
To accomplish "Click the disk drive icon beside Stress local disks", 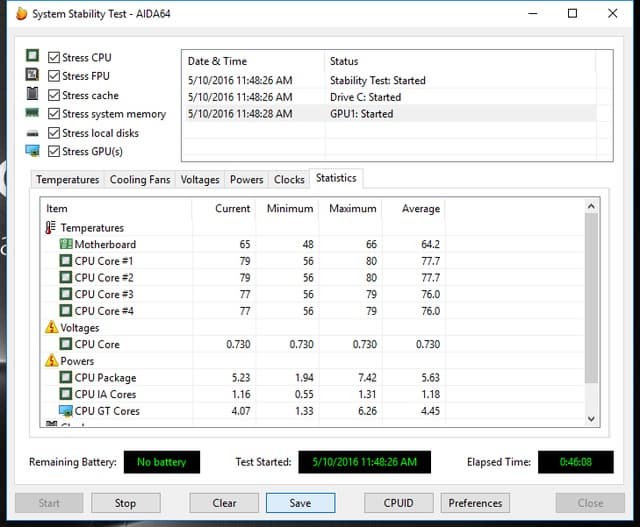I will [32, 133].
